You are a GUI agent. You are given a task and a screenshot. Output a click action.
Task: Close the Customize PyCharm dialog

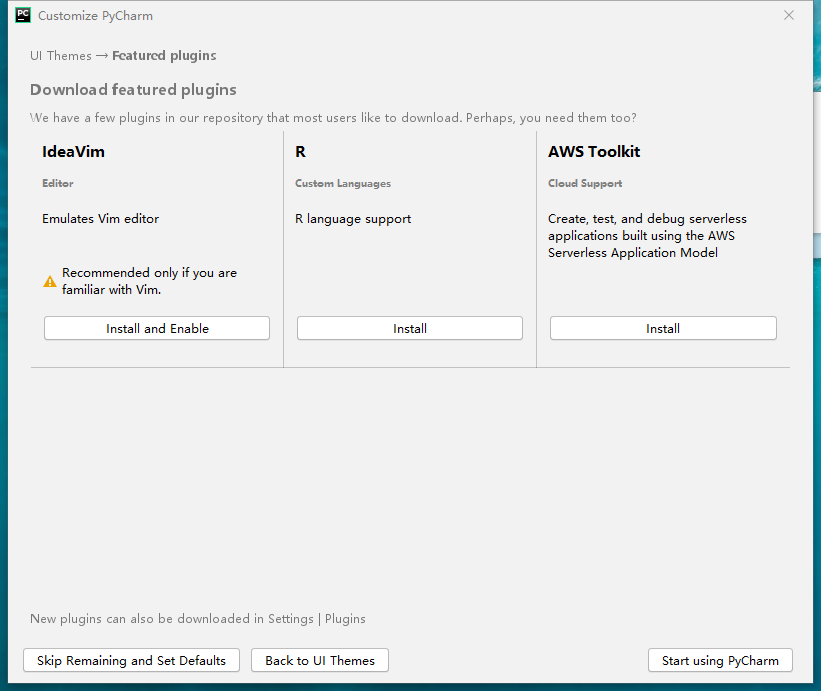(x=789, y=15)
